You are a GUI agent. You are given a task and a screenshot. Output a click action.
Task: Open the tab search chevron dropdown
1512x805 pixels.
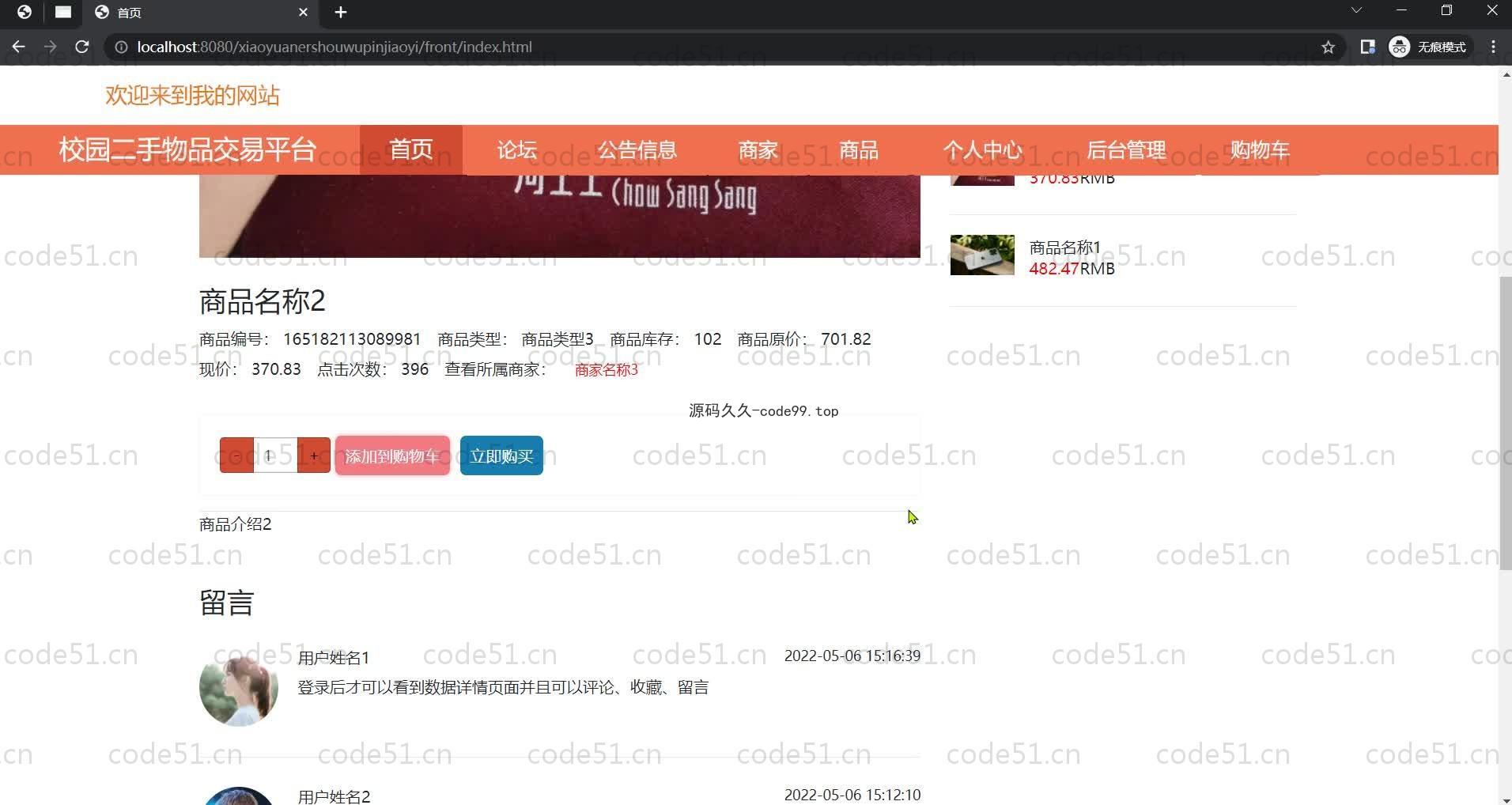1355,10
